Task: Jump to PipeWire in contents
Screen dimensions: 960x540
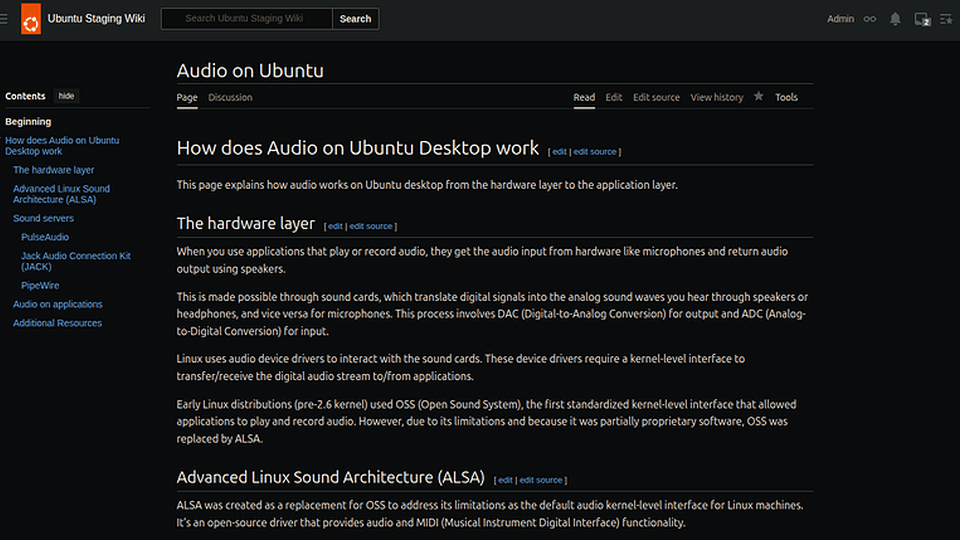Action: (x=40, y=285)
